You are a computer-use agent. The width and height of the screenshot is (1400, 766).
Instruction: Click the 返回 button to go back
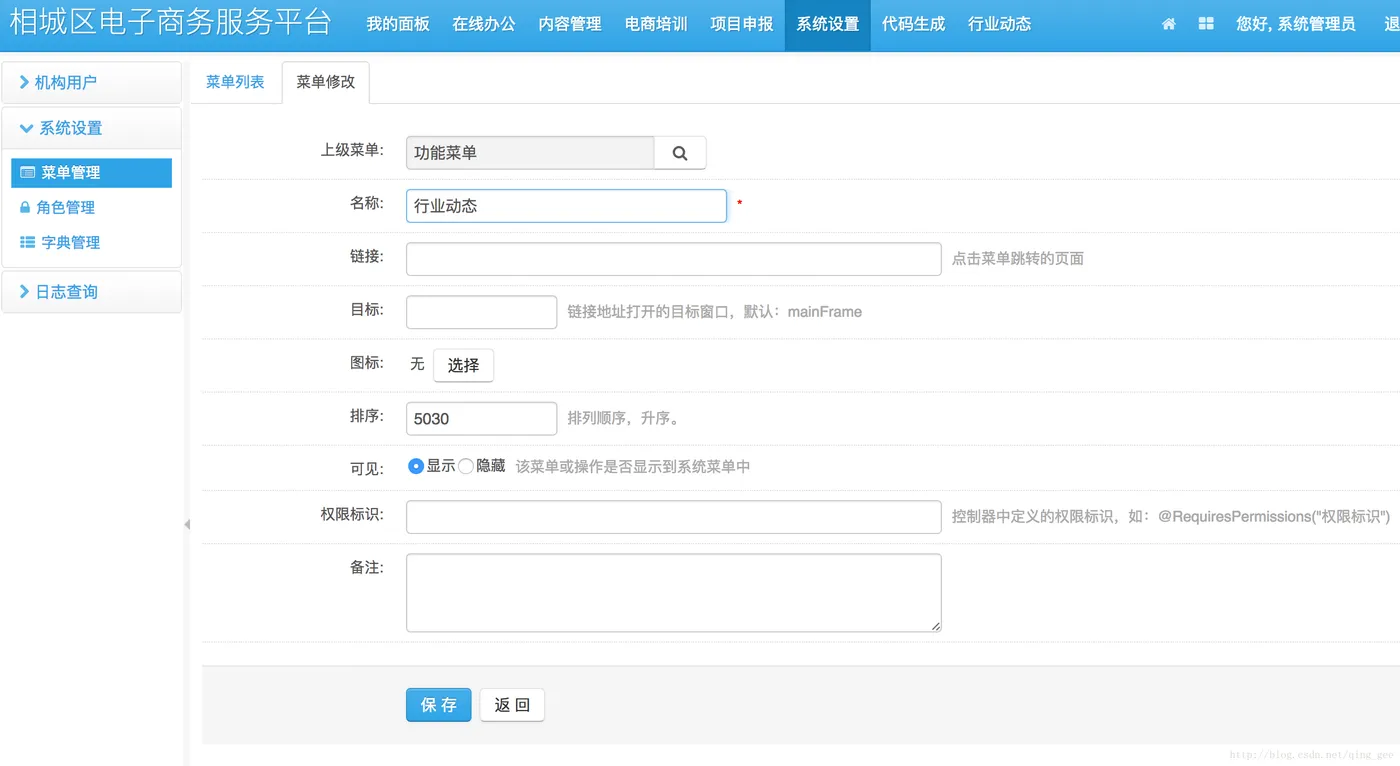coord(512,704)
